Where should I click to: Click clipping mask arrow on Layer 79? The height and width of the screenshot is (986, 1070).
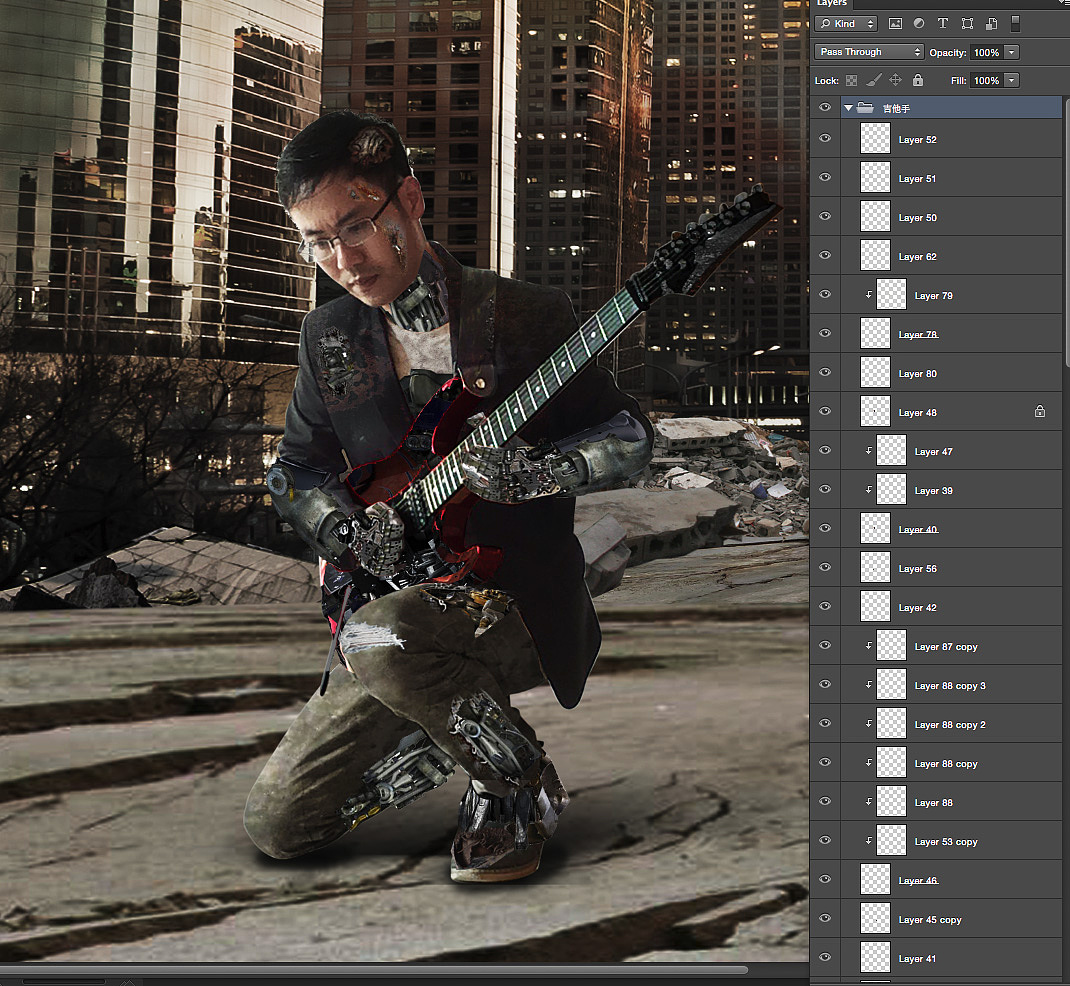click(869, 295)
